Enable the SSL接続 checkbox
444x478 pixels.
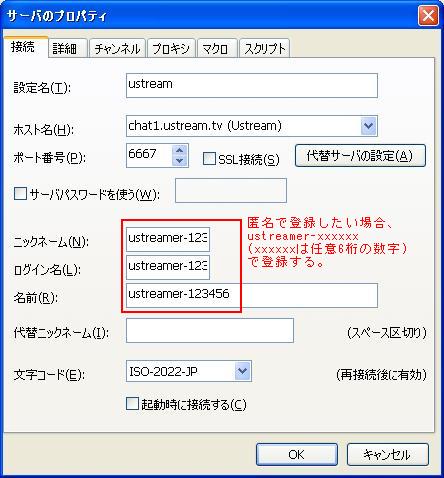pyautogui.click(x=209, y=159)
